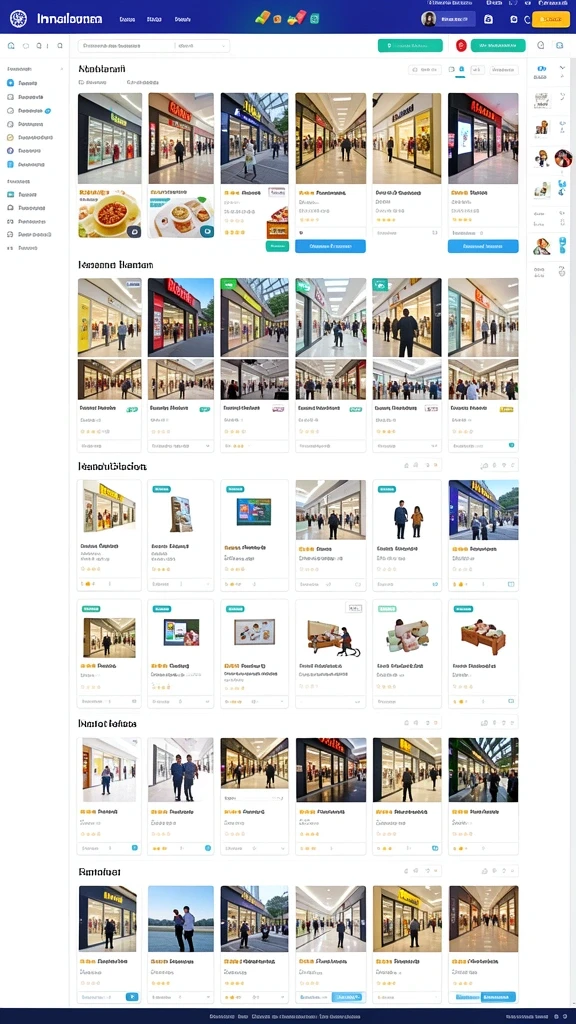
Task: Click the circular site logo in header
Action: (x=18, y=19)
